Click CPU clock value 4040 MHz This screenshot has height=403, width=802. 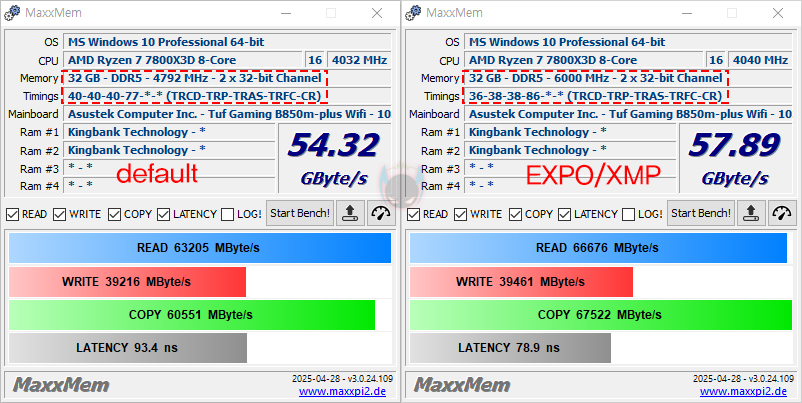(x=761, y=60)
